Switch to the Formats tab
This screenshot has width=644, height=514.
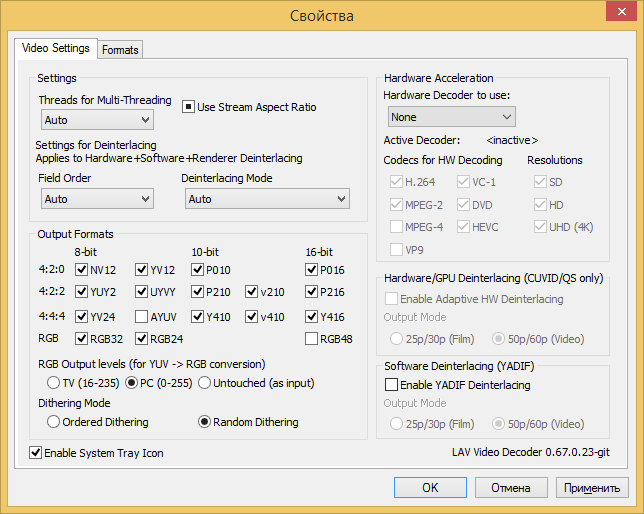[120, 50]
